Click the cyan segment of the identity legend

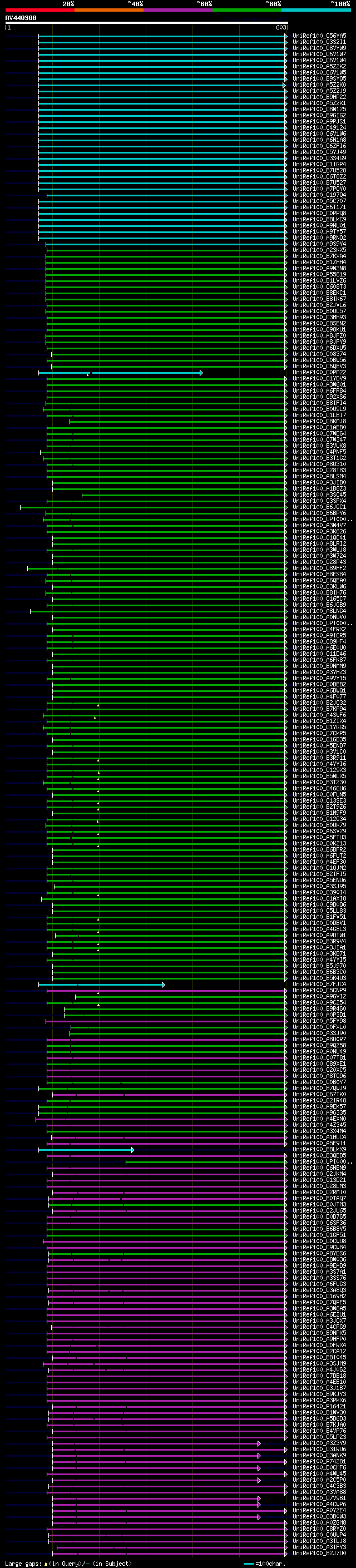click(x=316, y=10)
